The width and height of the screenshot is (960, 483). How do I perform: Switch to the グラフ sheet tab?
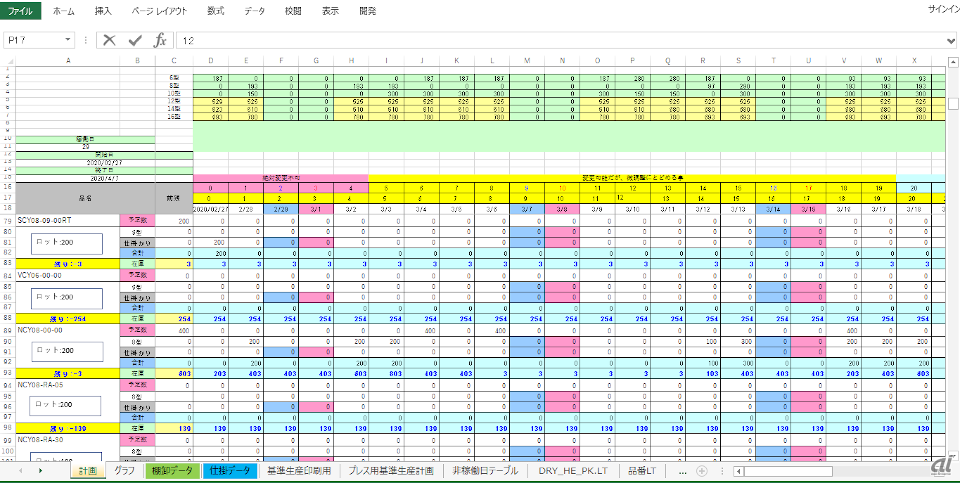[124, 470]
